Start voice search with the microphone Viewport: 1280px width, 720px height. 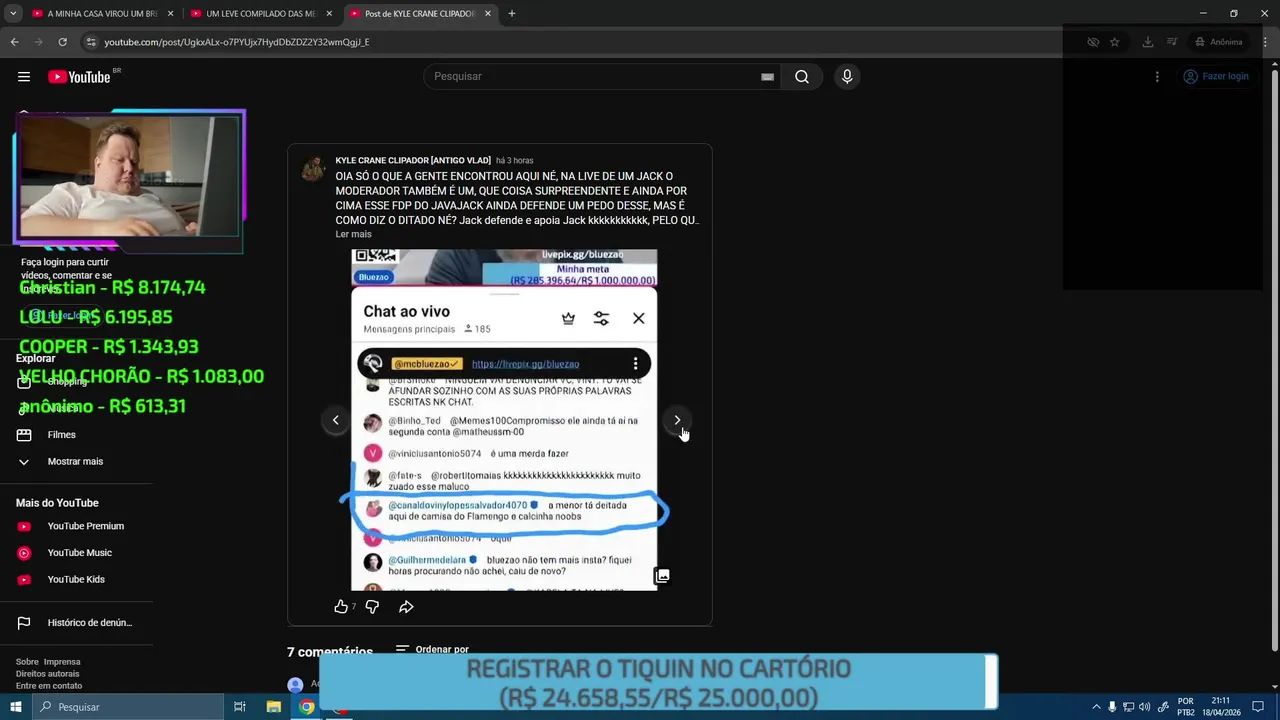tap(847, 77)
